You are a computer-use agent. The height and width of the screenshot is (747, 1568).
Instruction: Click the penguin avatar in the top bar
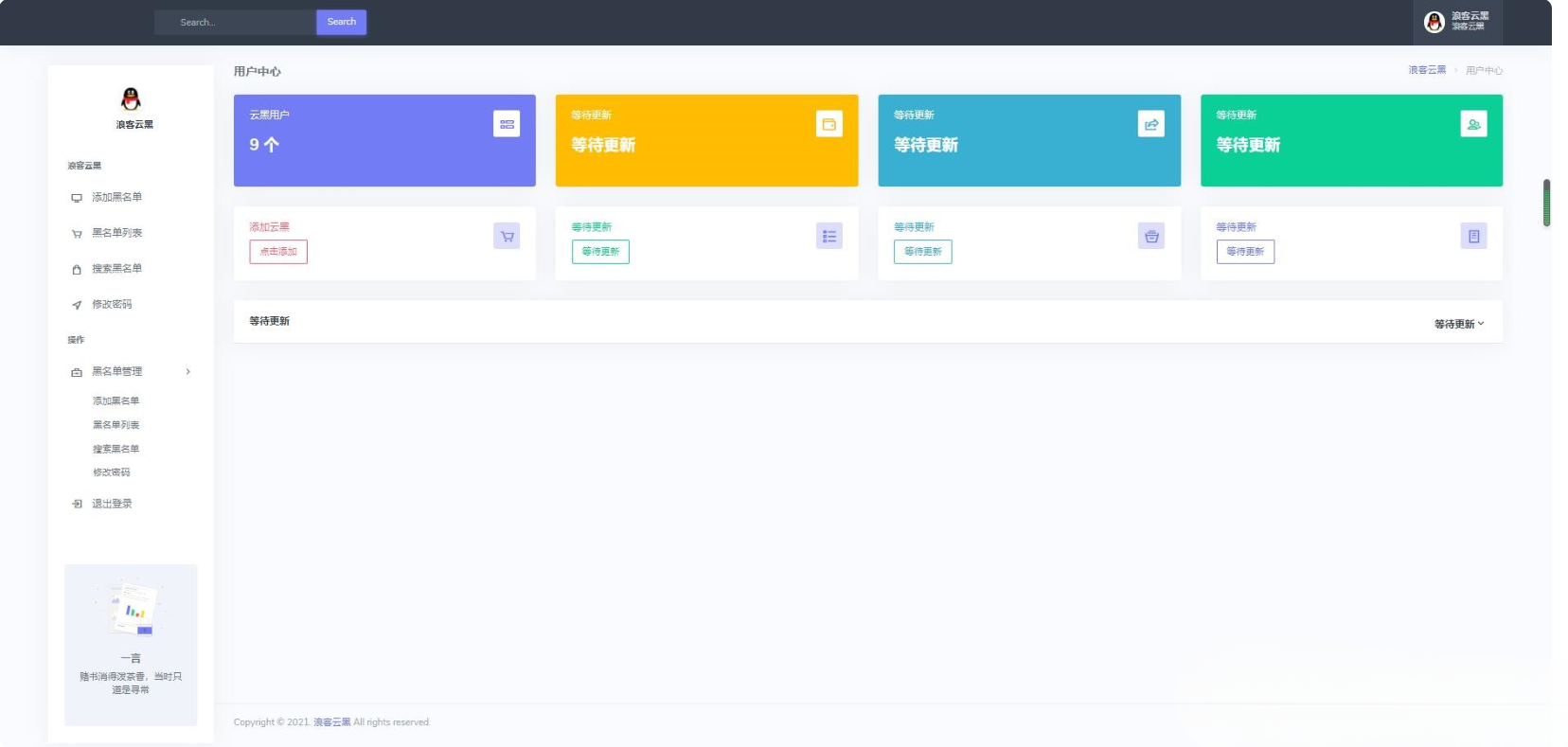[x=1434, y=22]
